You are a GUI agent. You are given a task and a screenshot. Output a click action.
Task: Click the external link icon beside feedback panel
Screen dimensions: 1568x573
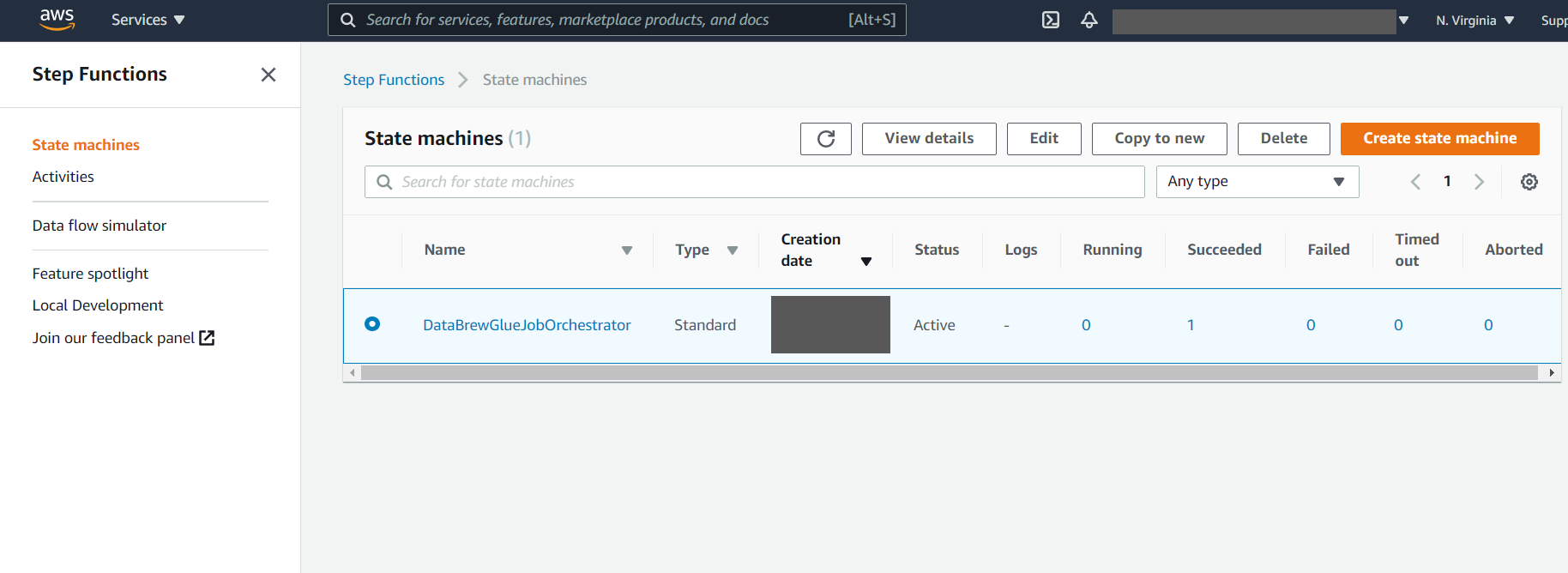pyautogui.click(x=207, y=338)
